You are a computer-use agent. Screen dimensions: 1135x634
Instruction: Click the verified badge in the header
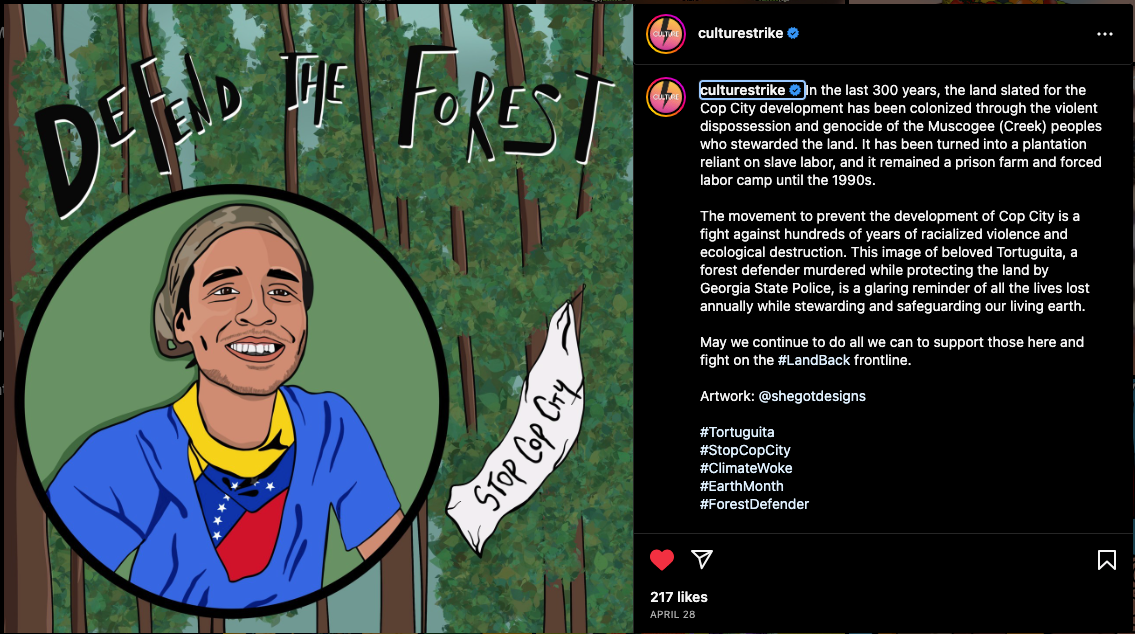[793, 33]
